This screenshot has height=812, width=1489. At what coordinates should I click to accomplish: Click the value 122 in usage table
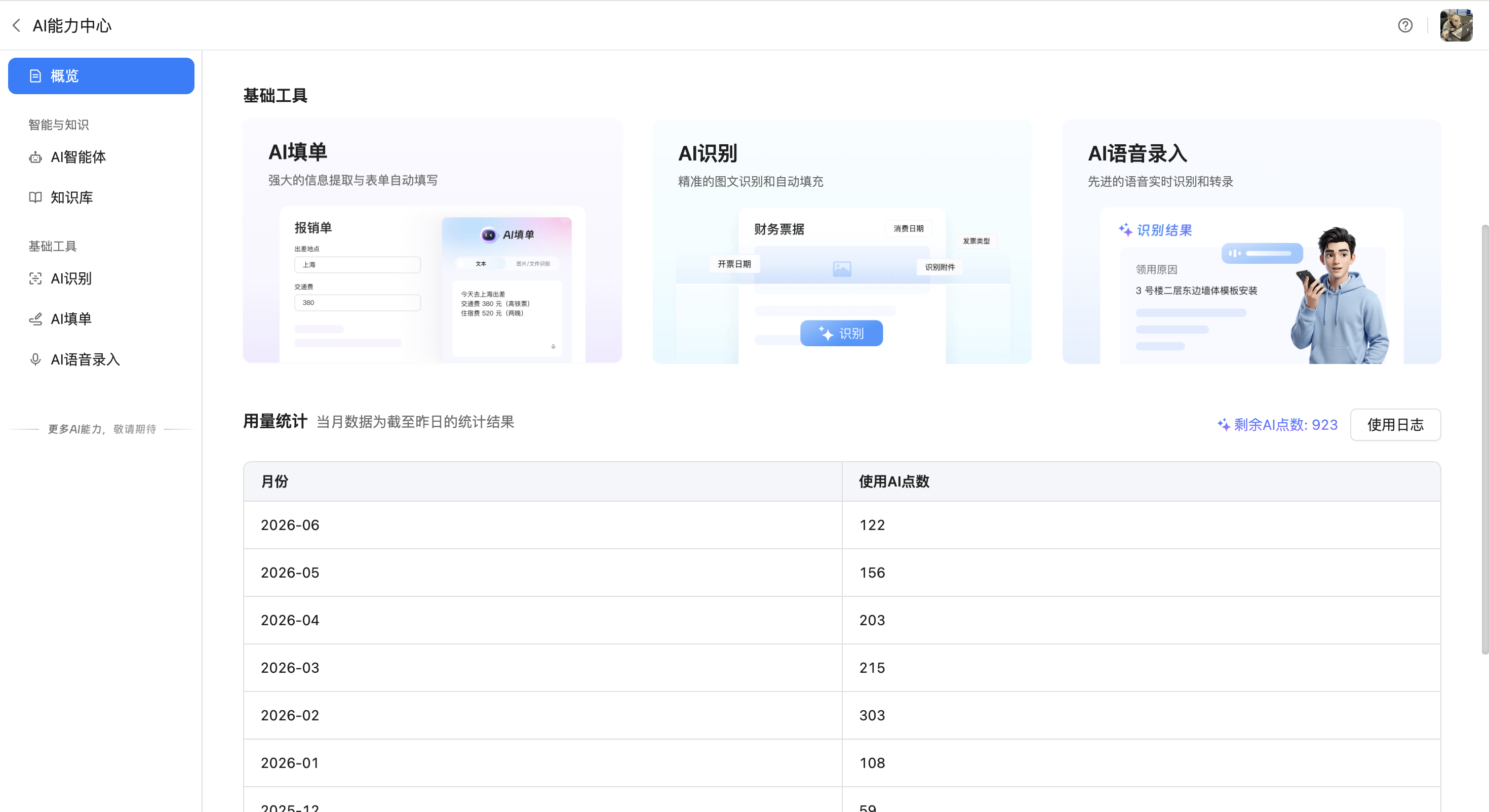click(x=872, y=525)
